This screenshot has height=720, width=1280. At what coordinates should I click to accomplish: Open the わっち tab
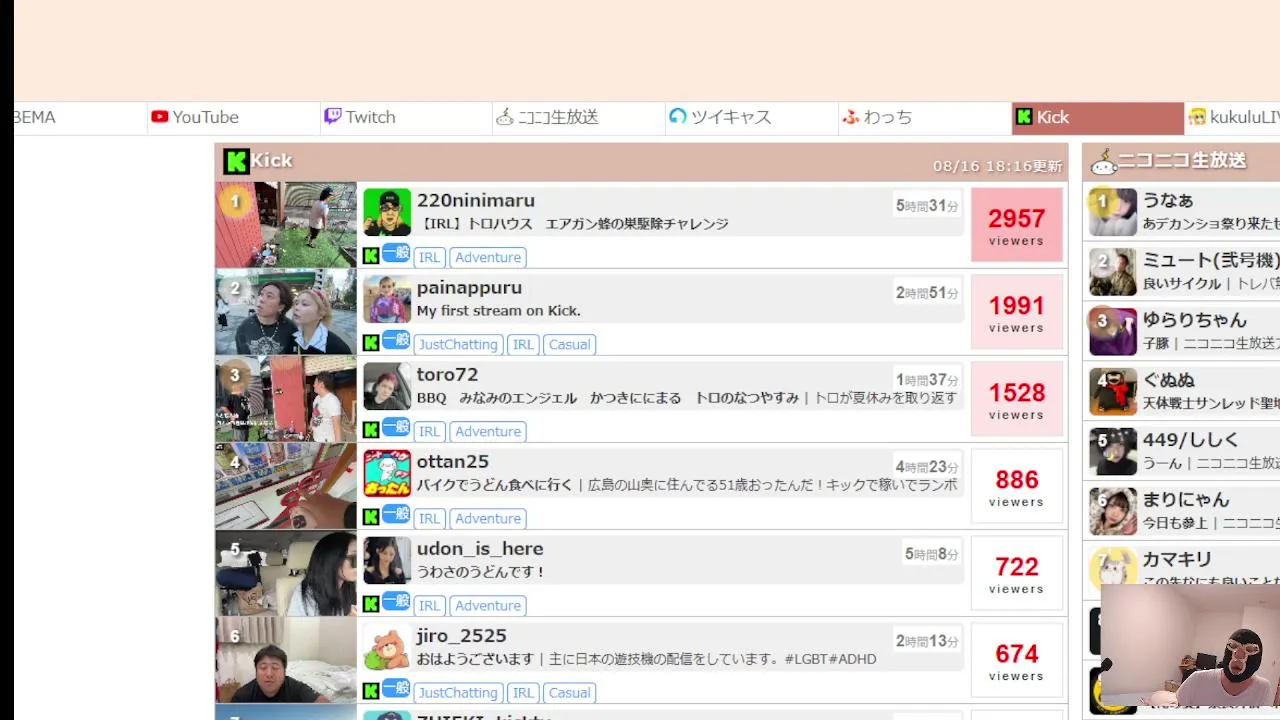pos(925,118)
